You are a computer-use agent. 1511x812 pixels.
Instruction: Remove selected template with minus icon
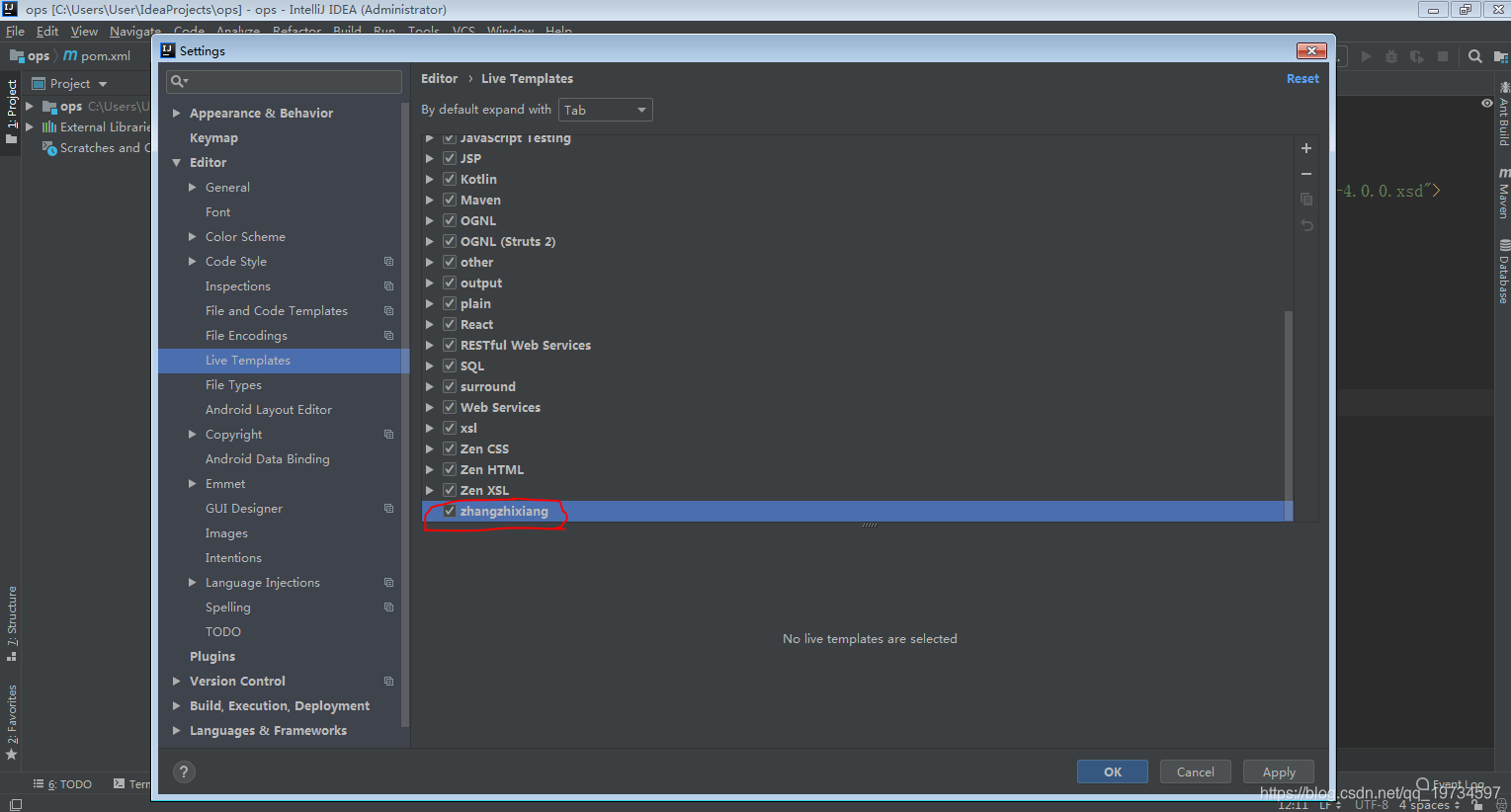click(x=1306, y=174)
